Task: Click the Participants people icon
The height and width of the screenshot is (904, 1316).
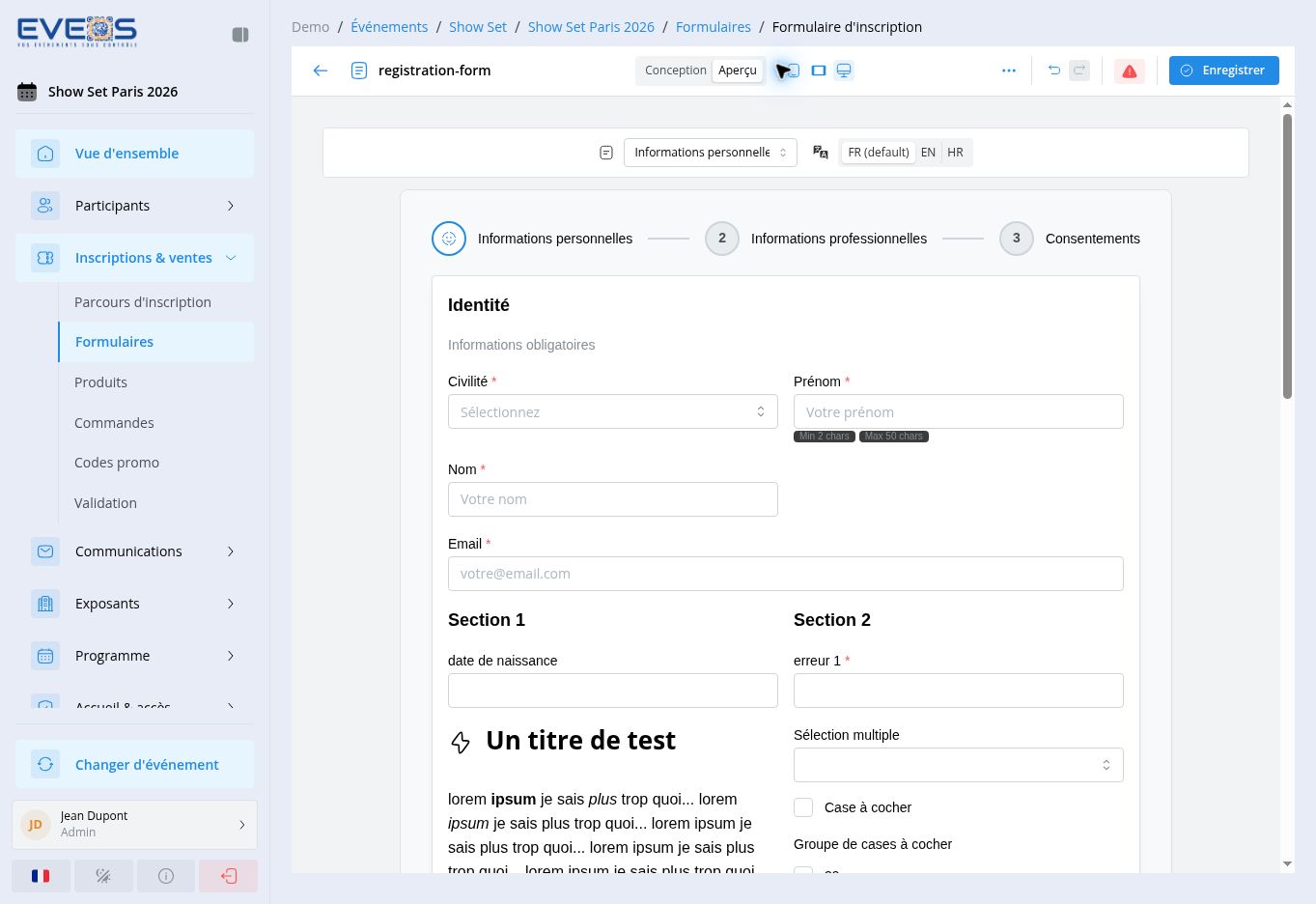Action: coord(45,206)
